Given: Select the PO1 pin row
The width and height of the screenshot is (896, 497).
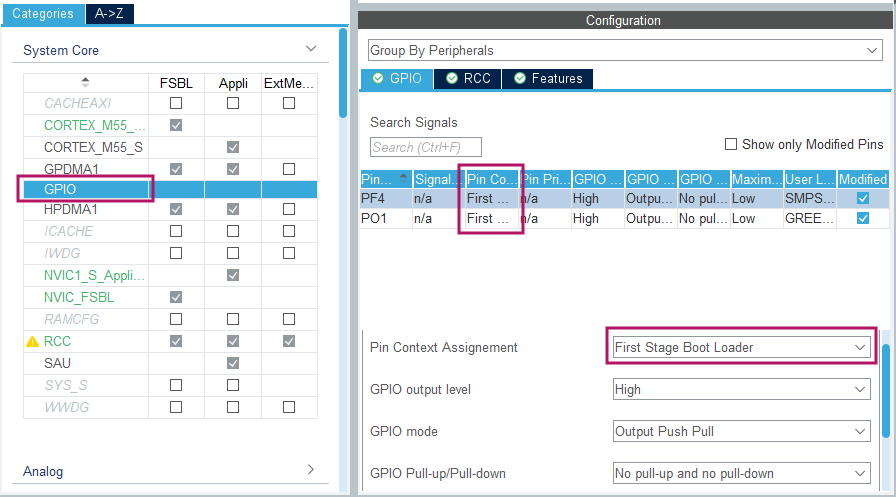Looking at the screenshot, I should [x=624, y=218].
